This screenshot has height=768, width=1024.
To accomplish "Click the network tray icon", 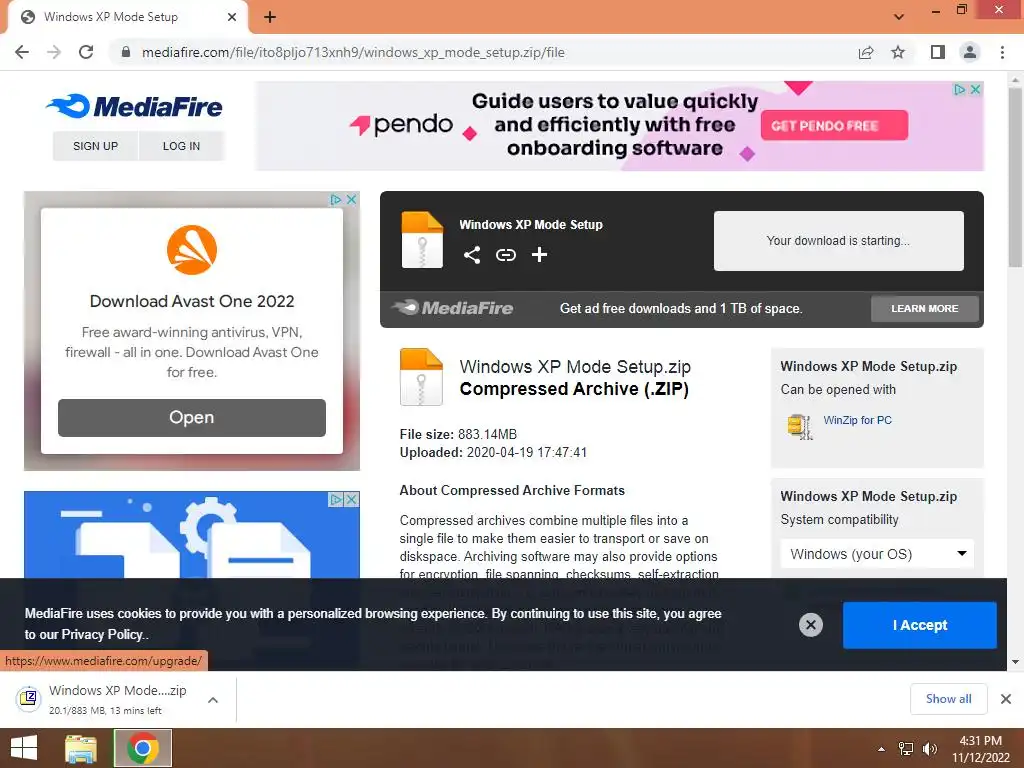I will pyautogui.click(x=906, y=749).
